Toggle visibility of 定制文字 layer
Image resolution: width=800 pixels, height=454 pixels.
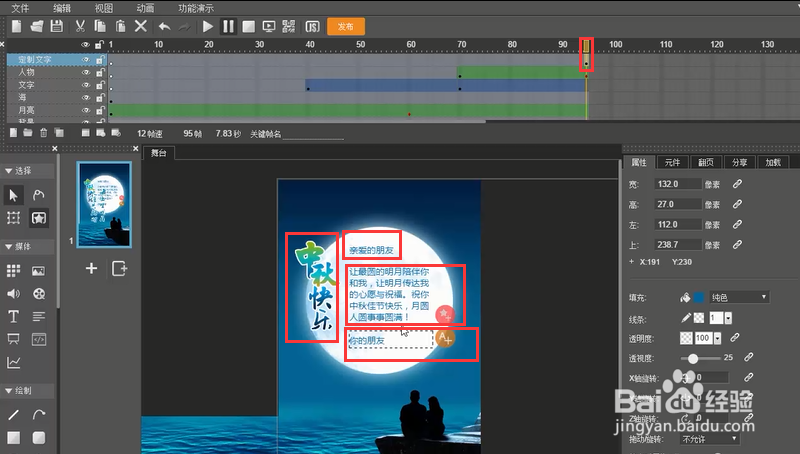(85, 60)
